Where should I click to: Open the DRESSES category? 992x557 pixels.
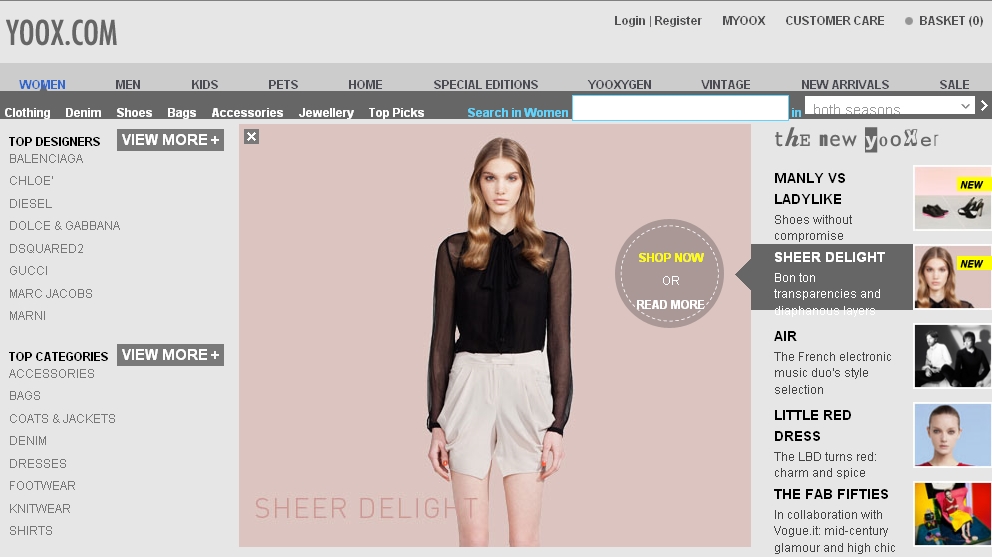37,464
